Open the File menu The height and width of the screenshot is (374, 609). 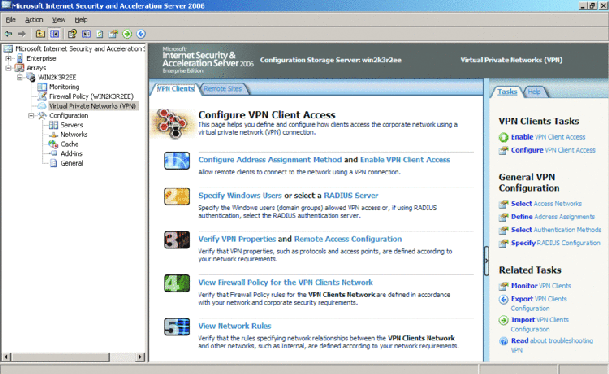(10, 20)
